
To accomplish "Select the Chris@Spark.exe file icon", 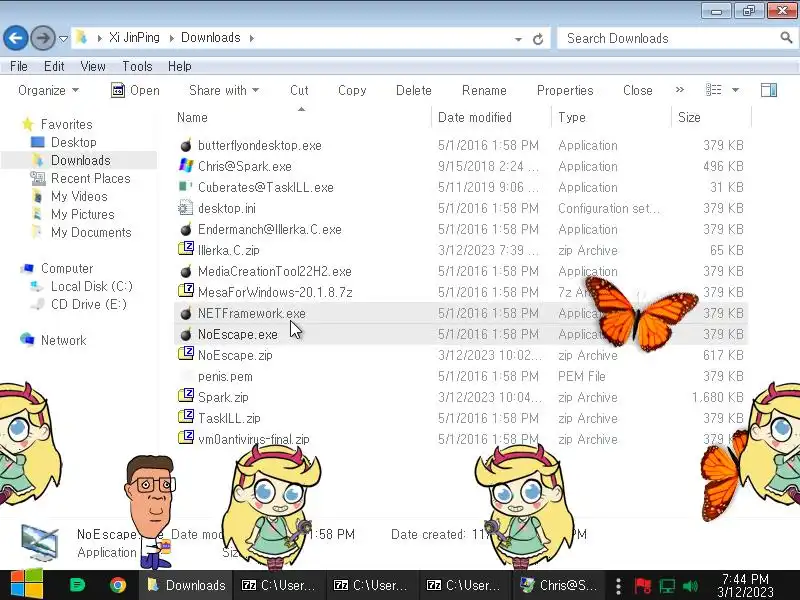I will (x=186, y=166).
